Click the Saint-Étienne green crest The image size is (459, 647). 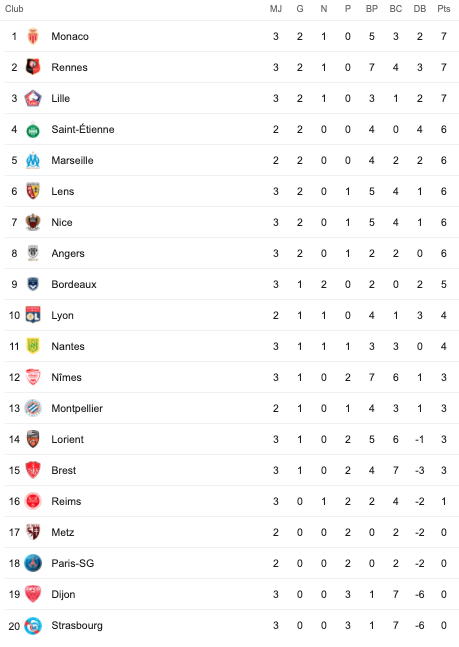33,130
